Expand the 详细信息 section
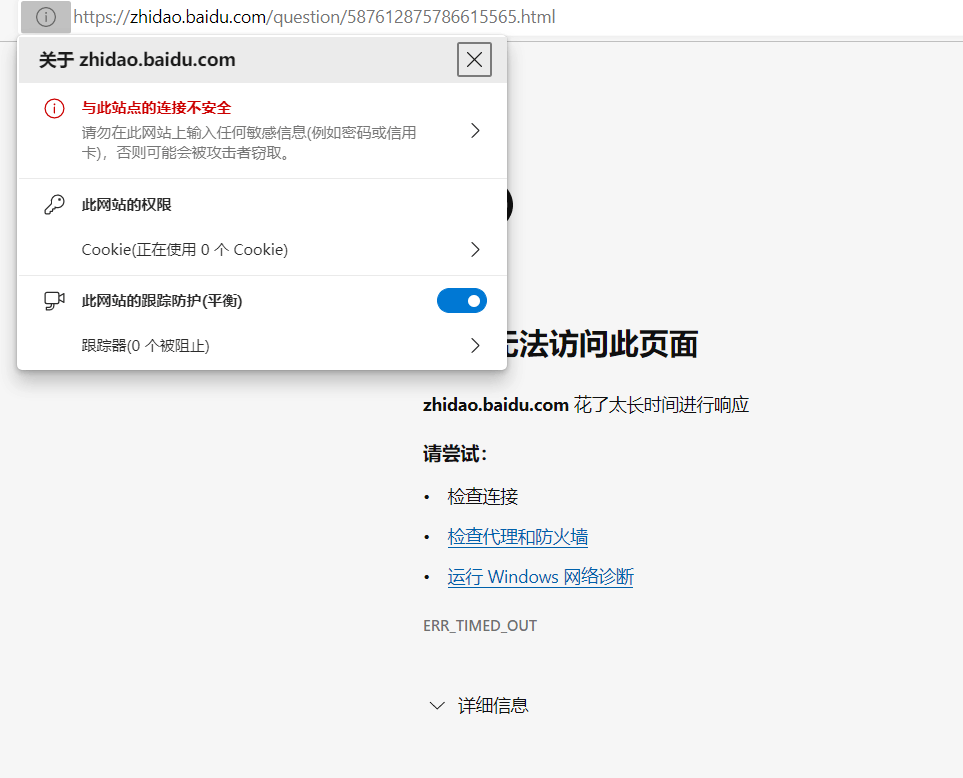Image resolution: width=963 pixels, height=778 pixels. (x=478, y=706)
